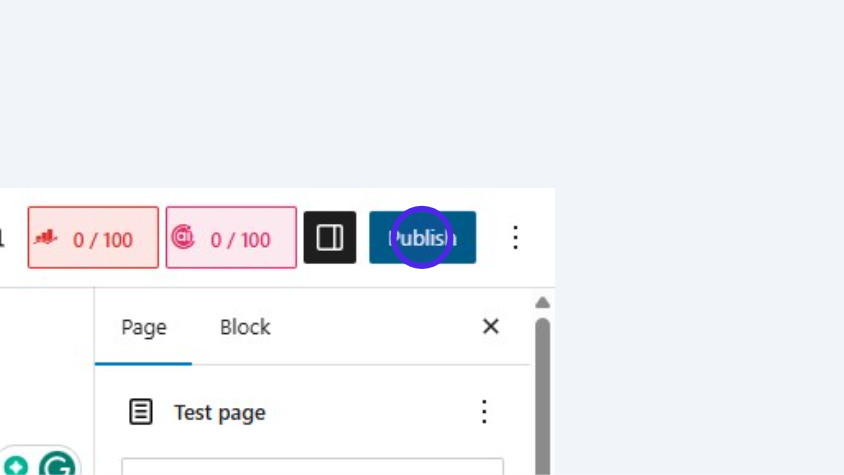Switch to the Page tab

144,327
